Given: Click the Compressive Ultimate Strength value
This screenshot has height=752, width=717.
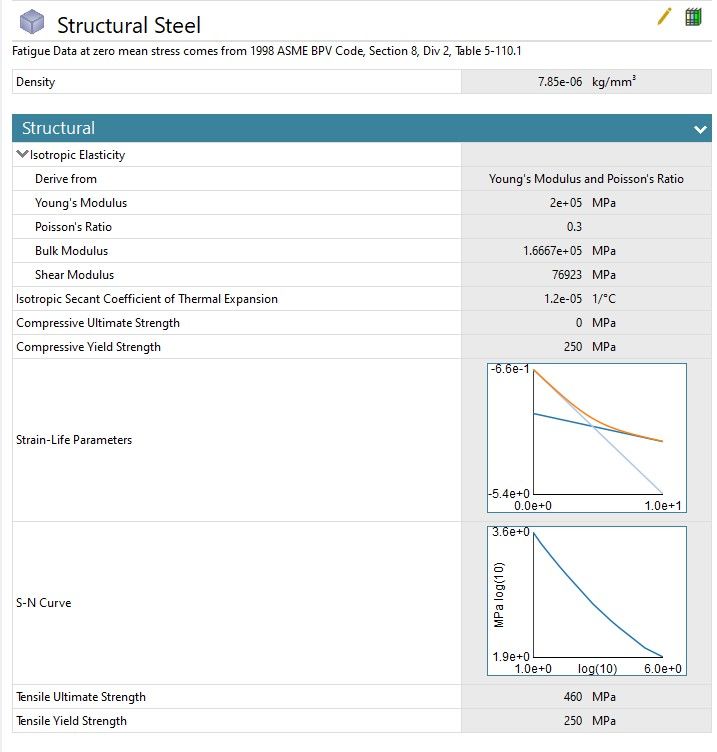Looking at the screenshot, I should [578, 323].
